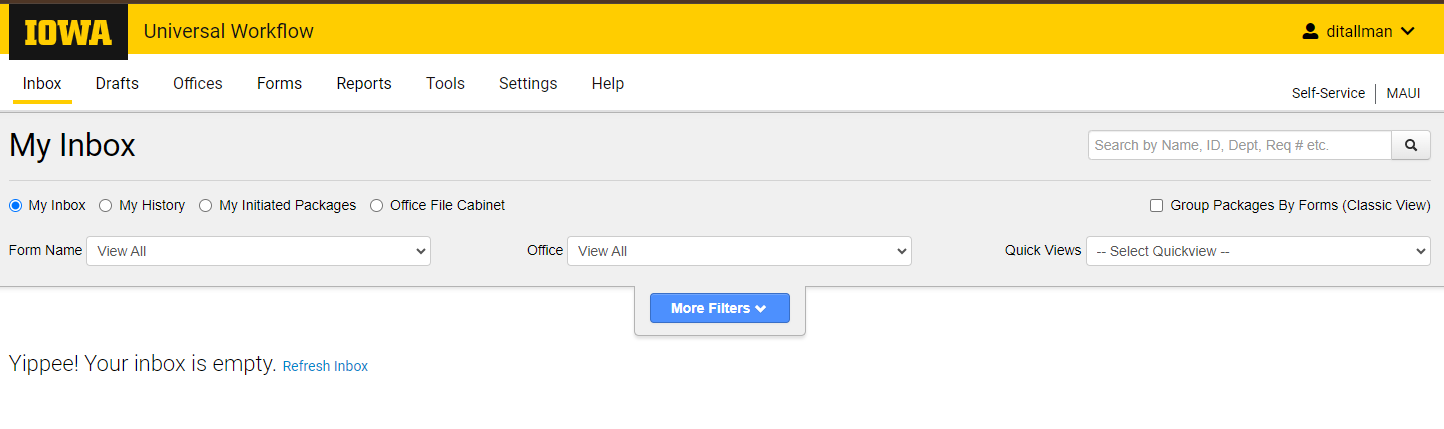
Task: Expand the Office filter dropdown
Action: pos(739,251)
